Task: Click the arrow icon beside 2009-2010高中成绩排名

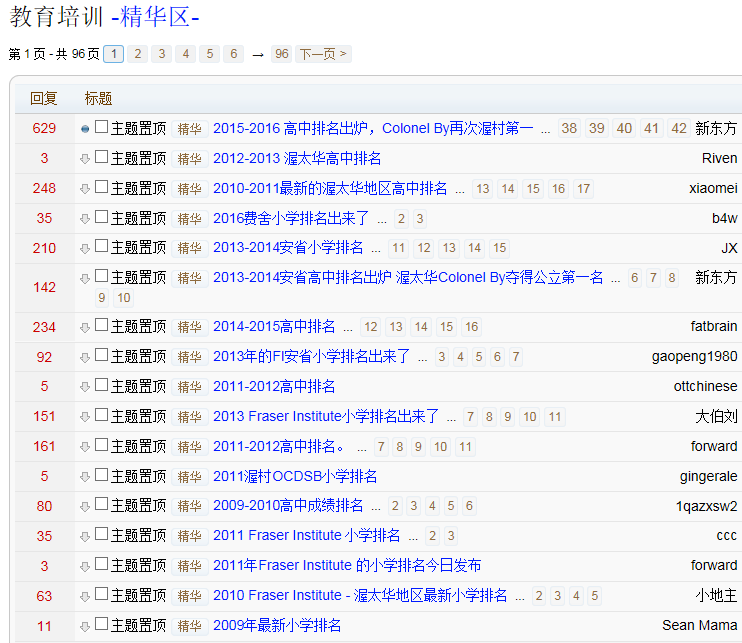Action: (x=85, y=507)
